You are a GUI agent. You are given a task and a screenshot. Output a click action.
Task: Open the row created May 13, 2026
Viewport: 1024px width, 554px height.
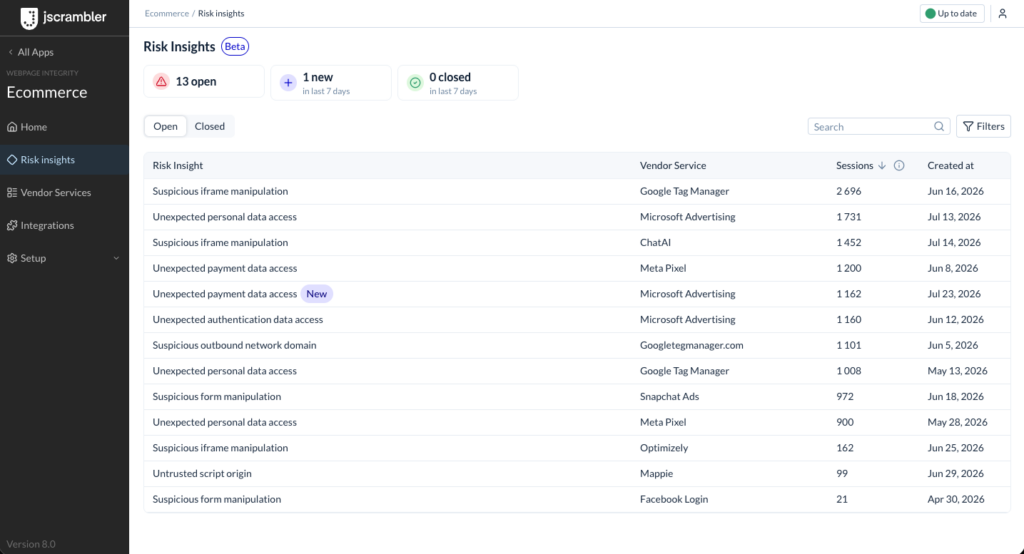click(x=577, y=370)
